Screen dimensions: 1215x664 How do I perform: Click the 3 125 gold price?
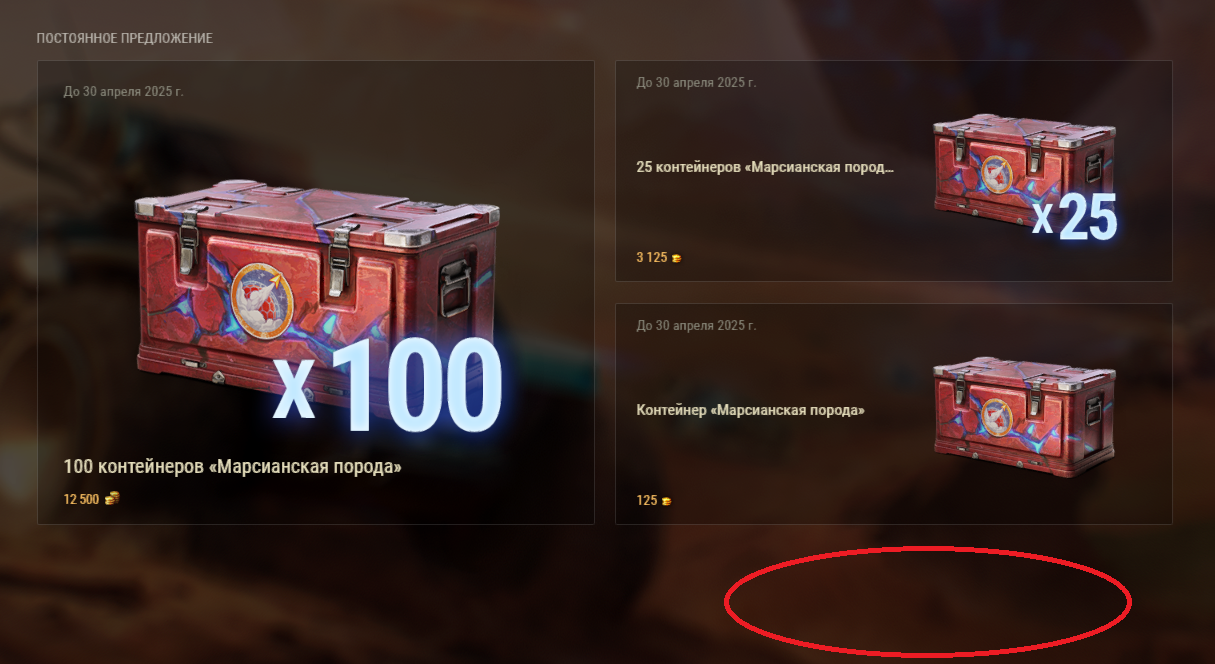coord(652,258)
